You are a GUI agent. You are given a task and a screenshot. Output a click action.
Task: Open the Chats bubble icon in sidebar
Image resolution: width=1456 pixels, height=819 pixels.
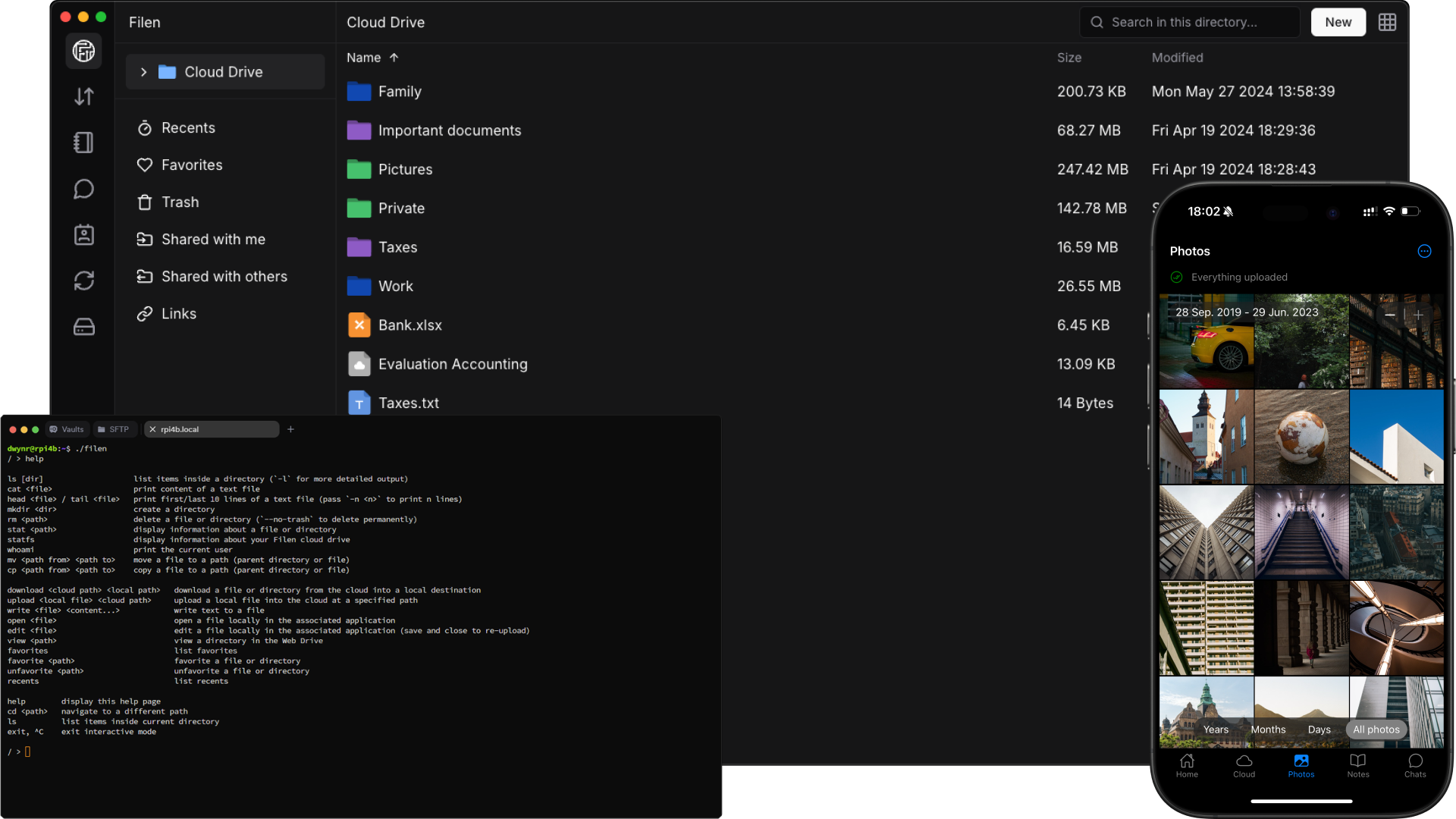(83, 189)
